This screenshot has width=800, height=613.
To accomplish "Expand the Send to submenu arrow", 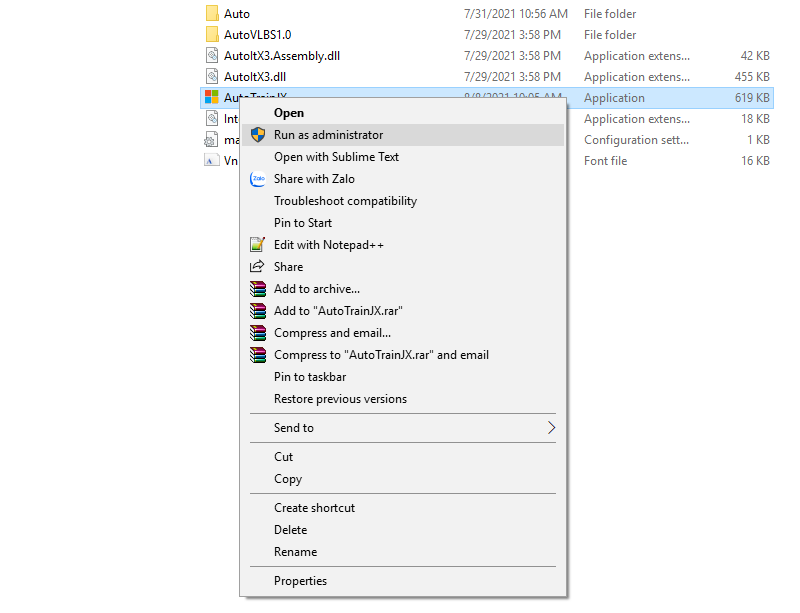I will coord(550,428).
